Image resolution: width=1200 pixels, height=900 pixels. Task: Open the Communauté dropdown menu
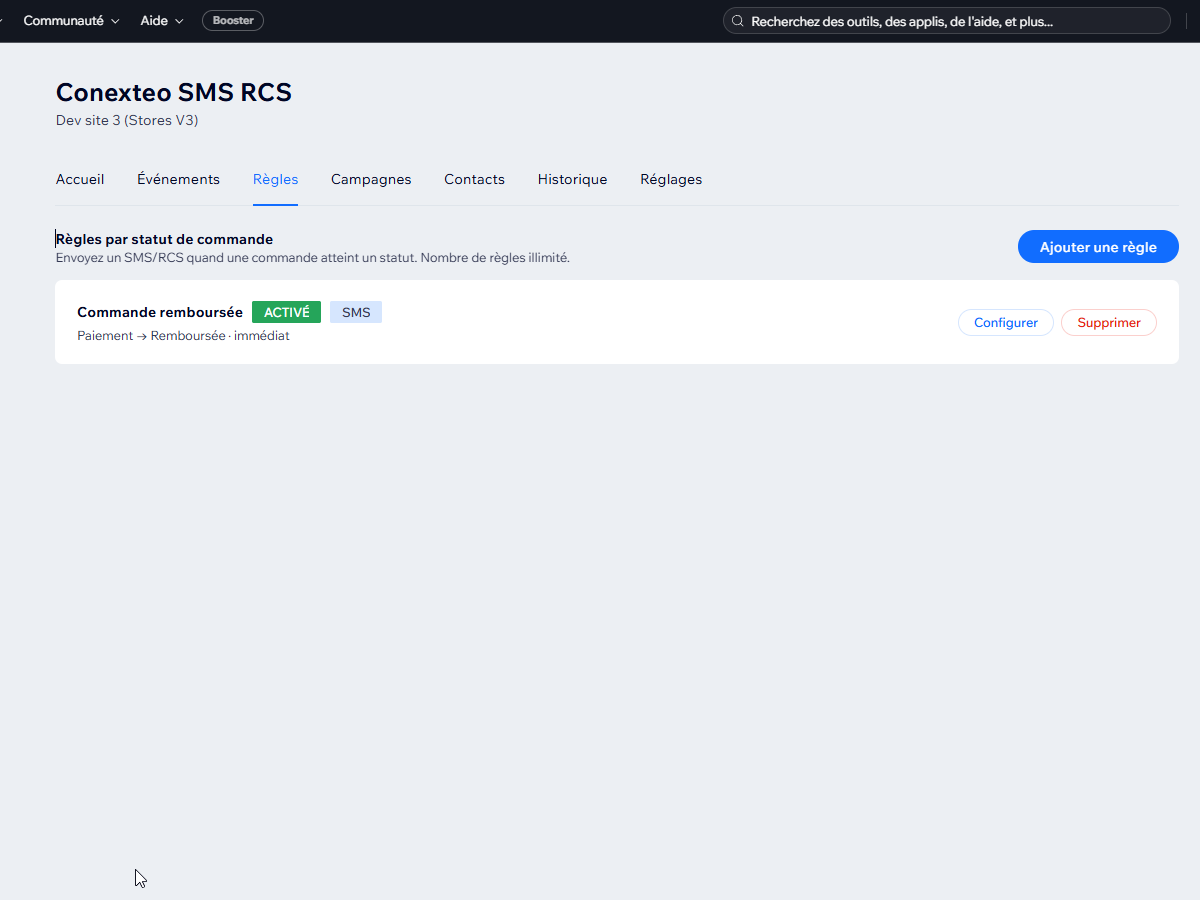71,21
